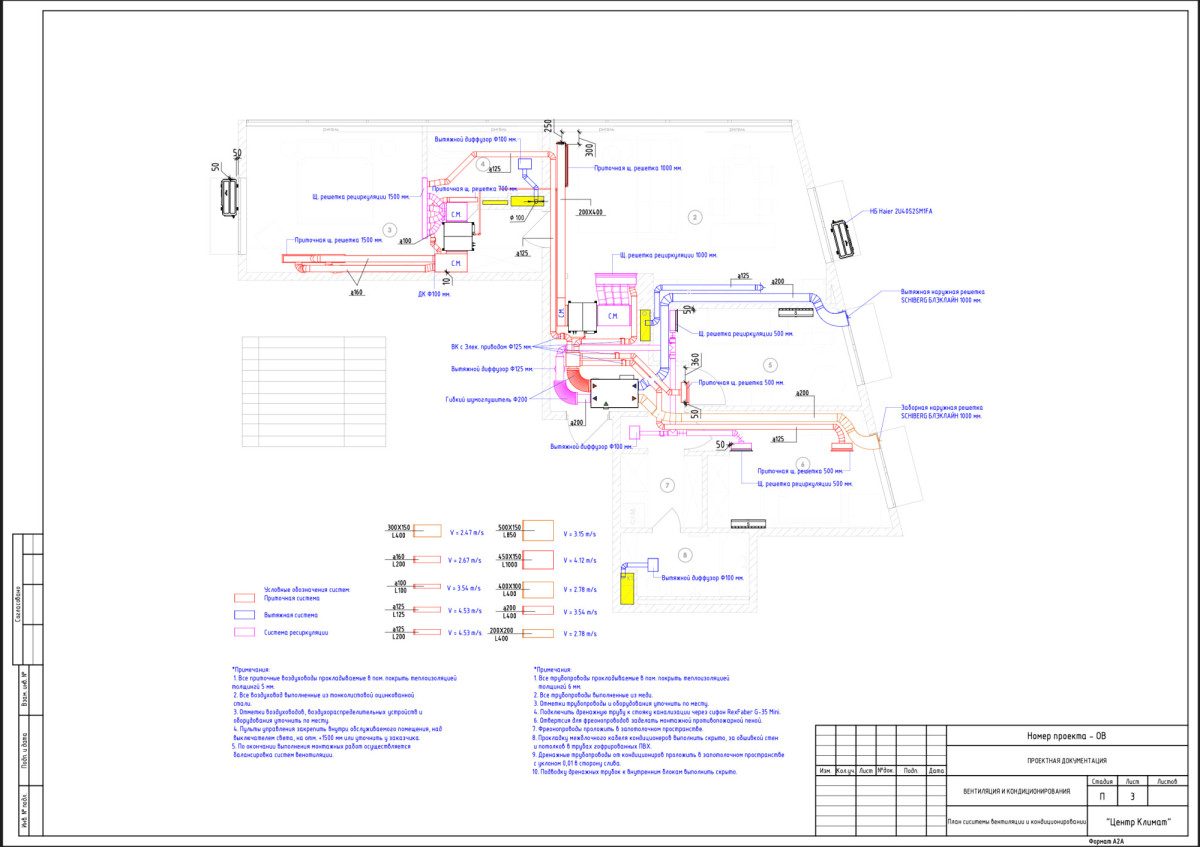This screenshot has width=1200, height=847.
Task: Click the empty table beside the floor plan
Action: [x=314, y=391]
